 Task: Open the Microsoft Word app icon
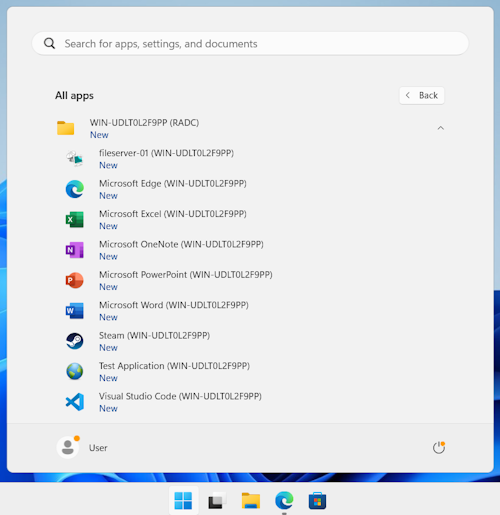(x=74, y=311)
